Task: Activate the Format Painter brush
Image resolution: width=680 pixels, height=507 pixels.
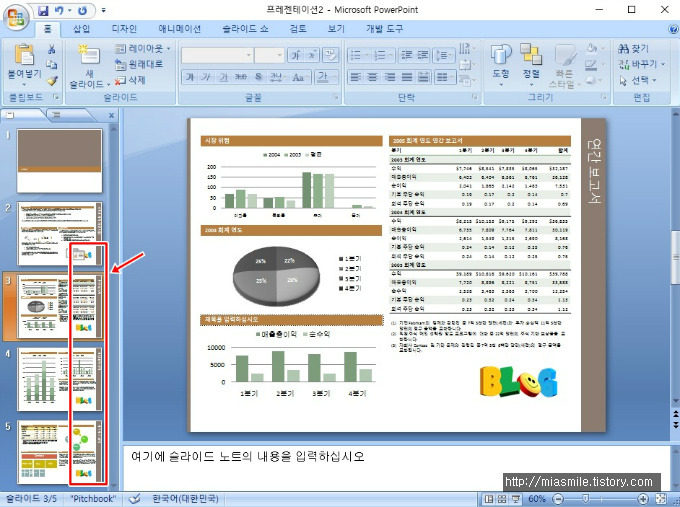Action: 52,80
